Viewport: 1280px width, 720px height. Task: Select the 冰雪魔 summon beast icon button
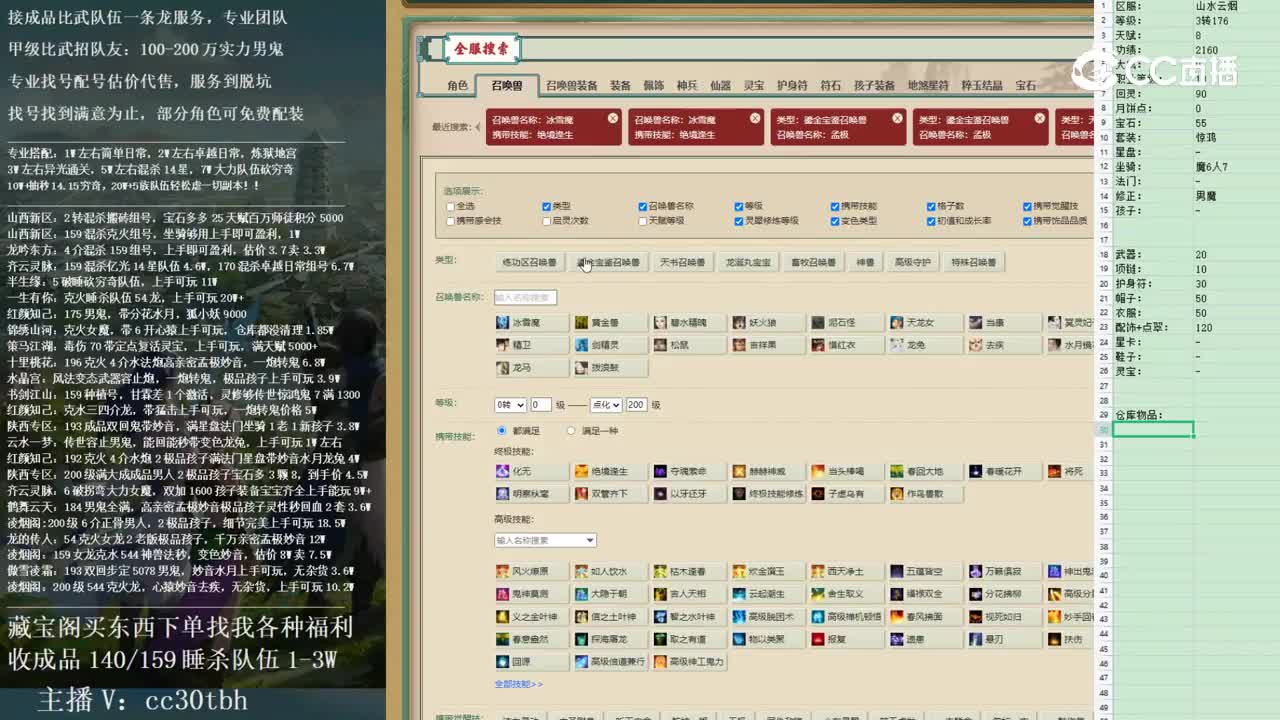[x=530, y=323]
